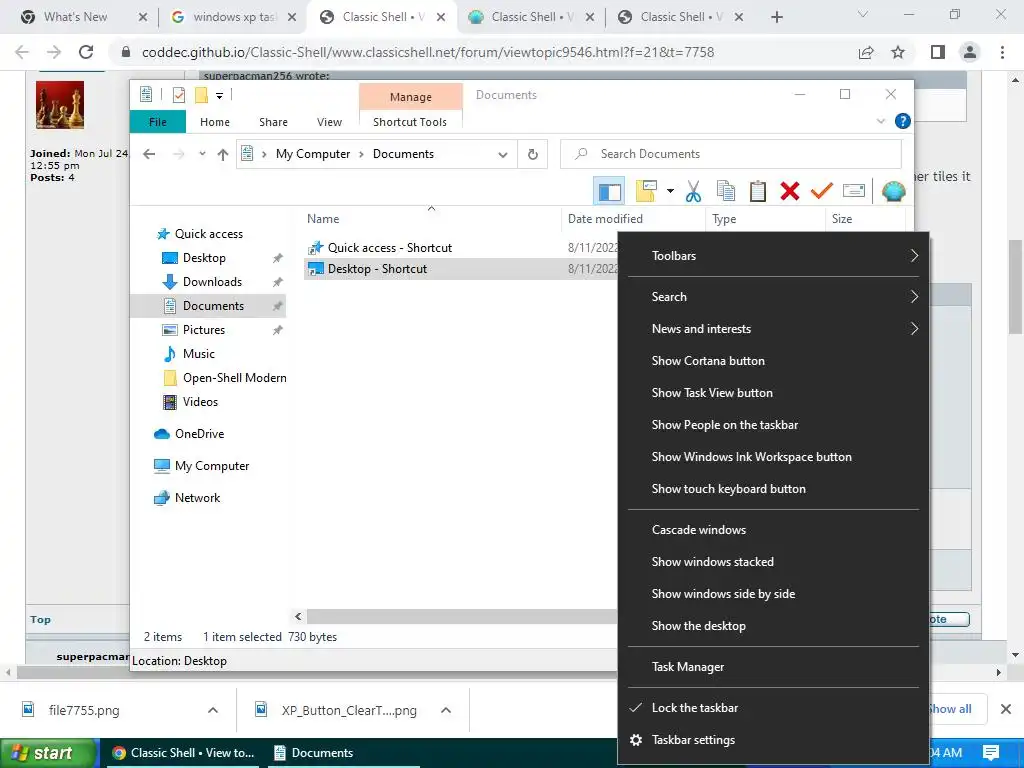1024x768 pixels.
Task: Open Task Manager from the context menu
Action: tap(773, 667)
